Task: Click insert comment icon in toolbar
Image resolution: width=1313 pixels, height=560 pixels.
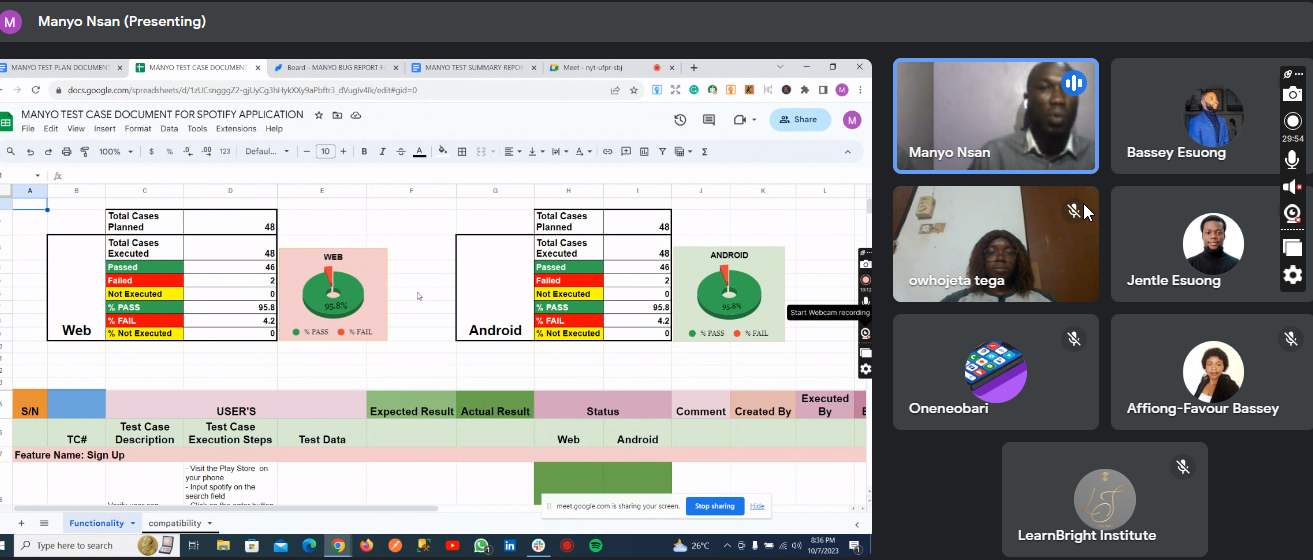Action: point(625,152)
